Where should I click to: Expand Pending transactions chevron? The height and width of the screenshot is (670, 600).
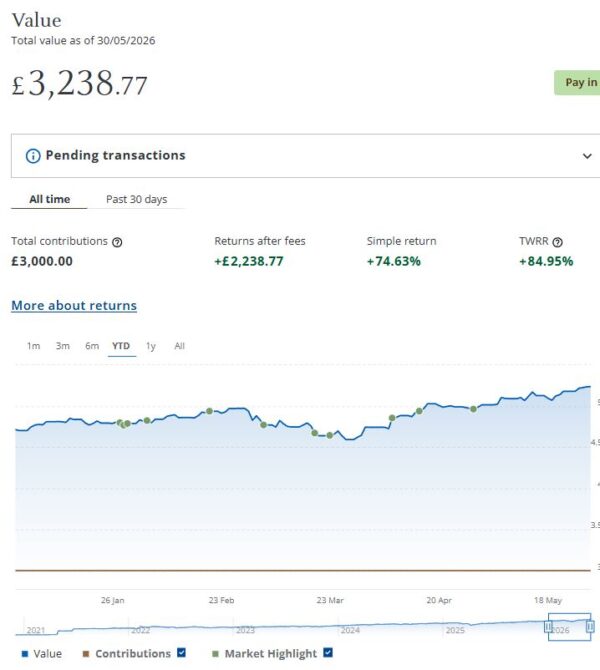coord(587,156)
